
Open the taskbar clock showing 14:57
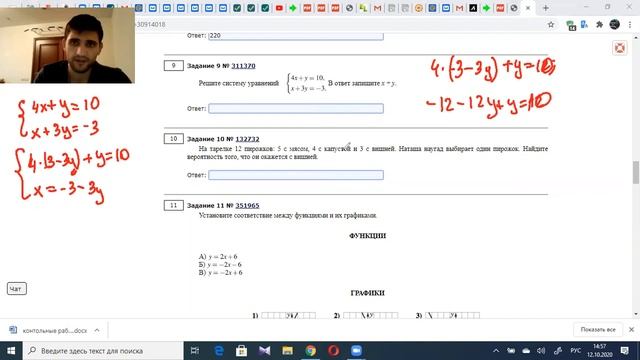click(600, 351)
